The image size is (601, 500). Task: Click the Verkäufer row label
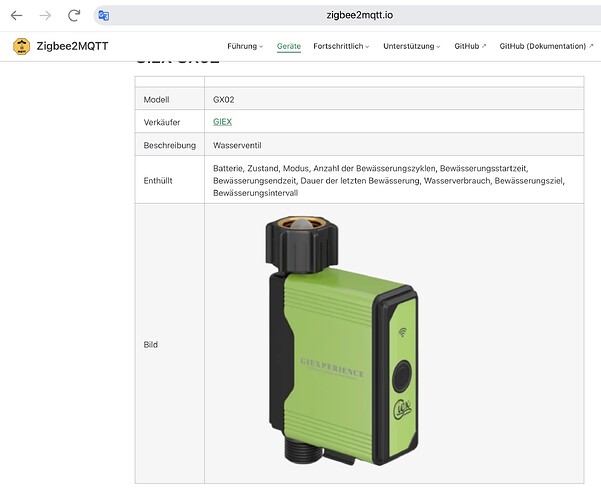click(x=162, y=122)
